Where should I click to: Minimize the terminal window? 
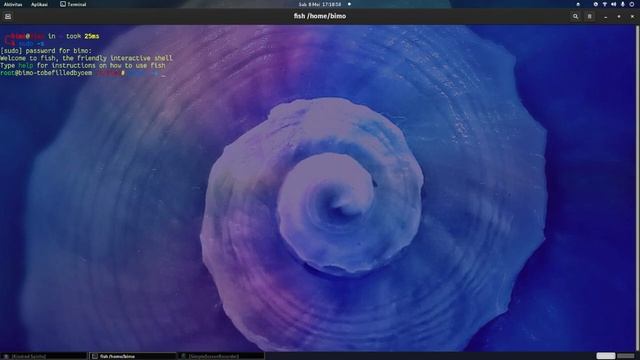point(606,17)
